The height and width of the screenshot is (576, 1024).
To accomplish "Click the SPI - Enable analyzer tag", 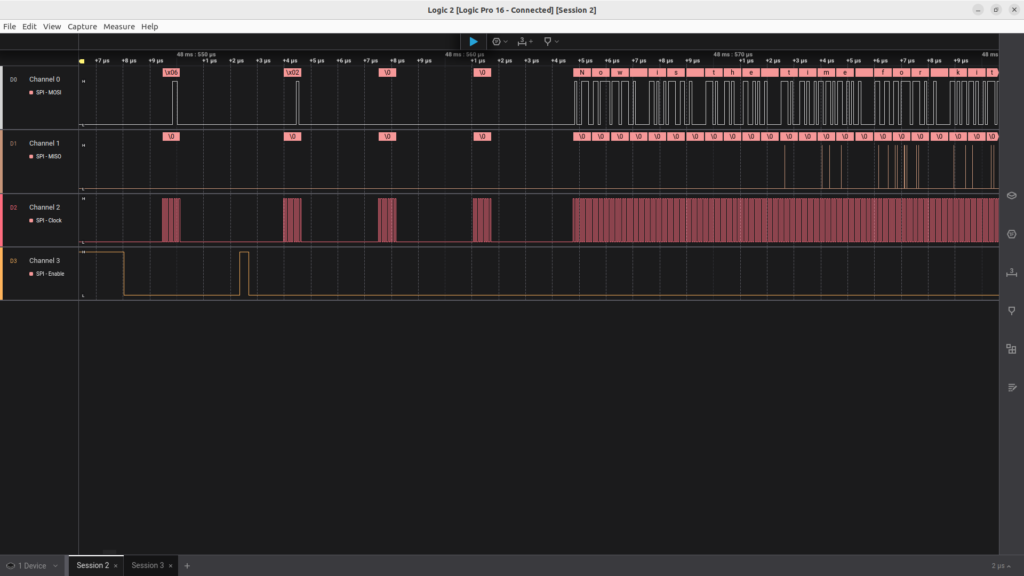I will [x=47, y=274].
